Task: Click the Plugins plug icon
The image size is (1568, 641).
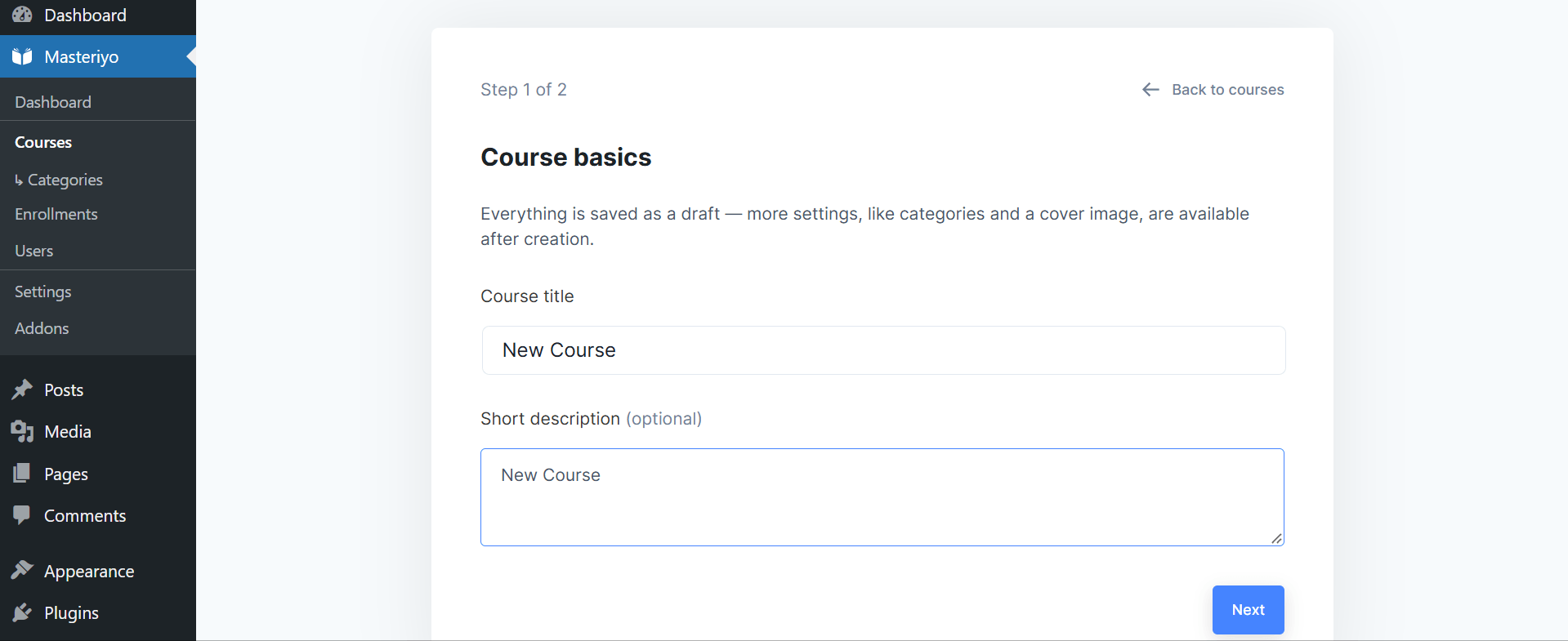Action: click(x=22, y=612)
